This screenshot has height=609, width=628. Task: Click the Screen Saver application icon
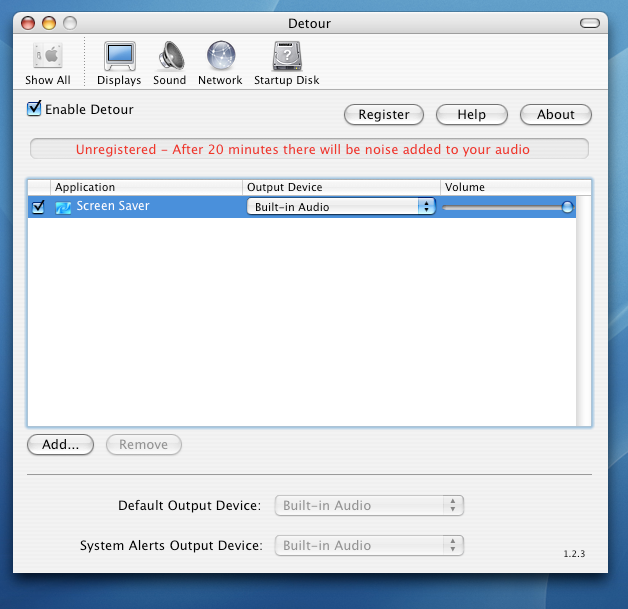pyautogui.click(x=63, y=207)
